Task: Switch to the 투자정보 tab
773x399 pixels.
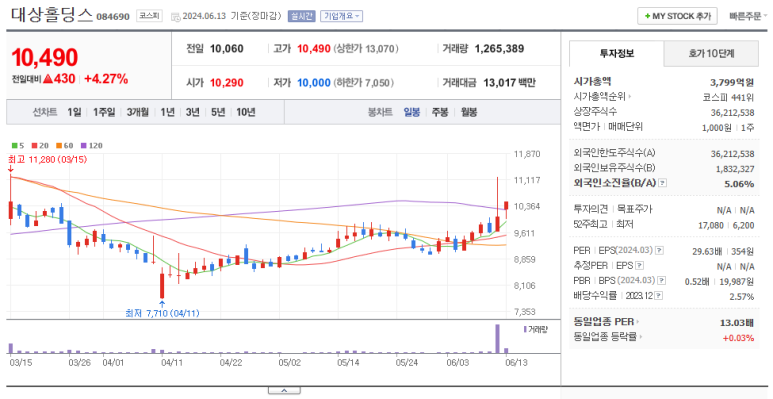Action: 617,53
